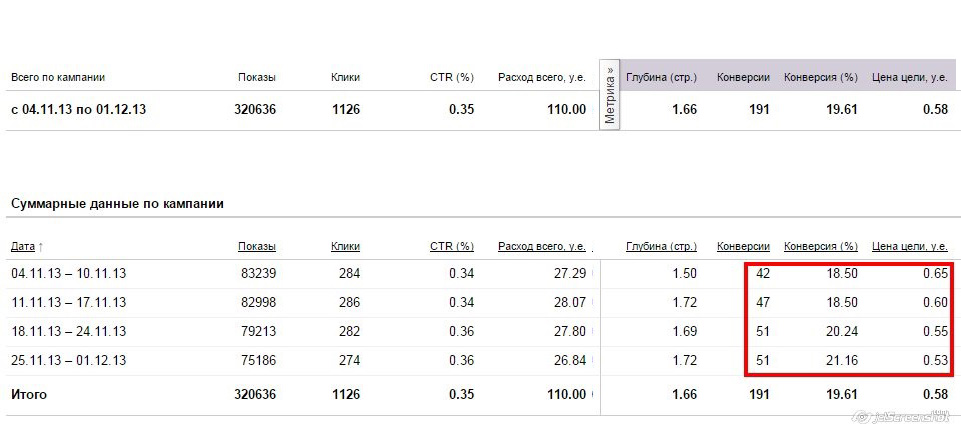Select the 11.11.13 – 17.11.13 week row
The width and height of the screenshot is (961, 429).
pyautogui.click(x=68, y=302)
